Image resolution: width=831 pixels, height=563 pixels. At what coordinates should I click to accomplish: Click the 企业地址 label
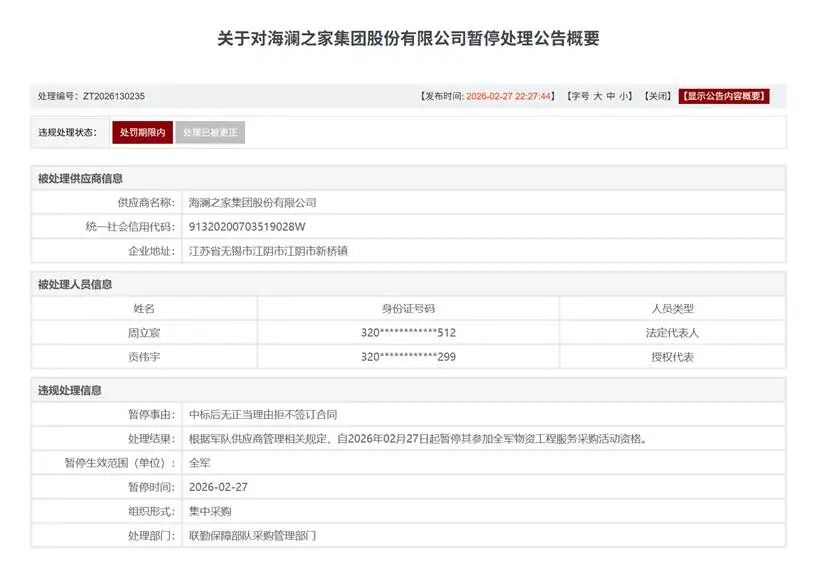point(151,251)
